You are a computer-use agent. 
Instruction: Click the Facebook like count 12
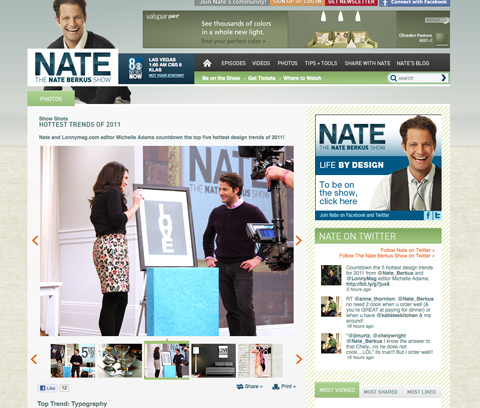[64, 388]
